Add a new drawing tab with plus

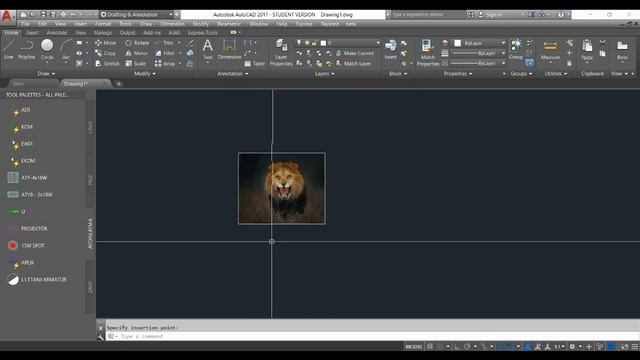[x=119, y=84]
